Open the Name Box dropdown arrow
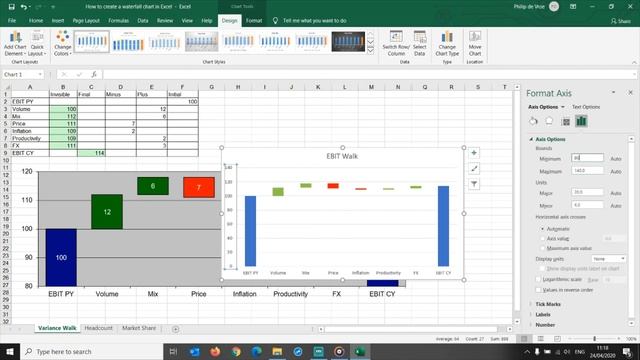 coord(40,74)
